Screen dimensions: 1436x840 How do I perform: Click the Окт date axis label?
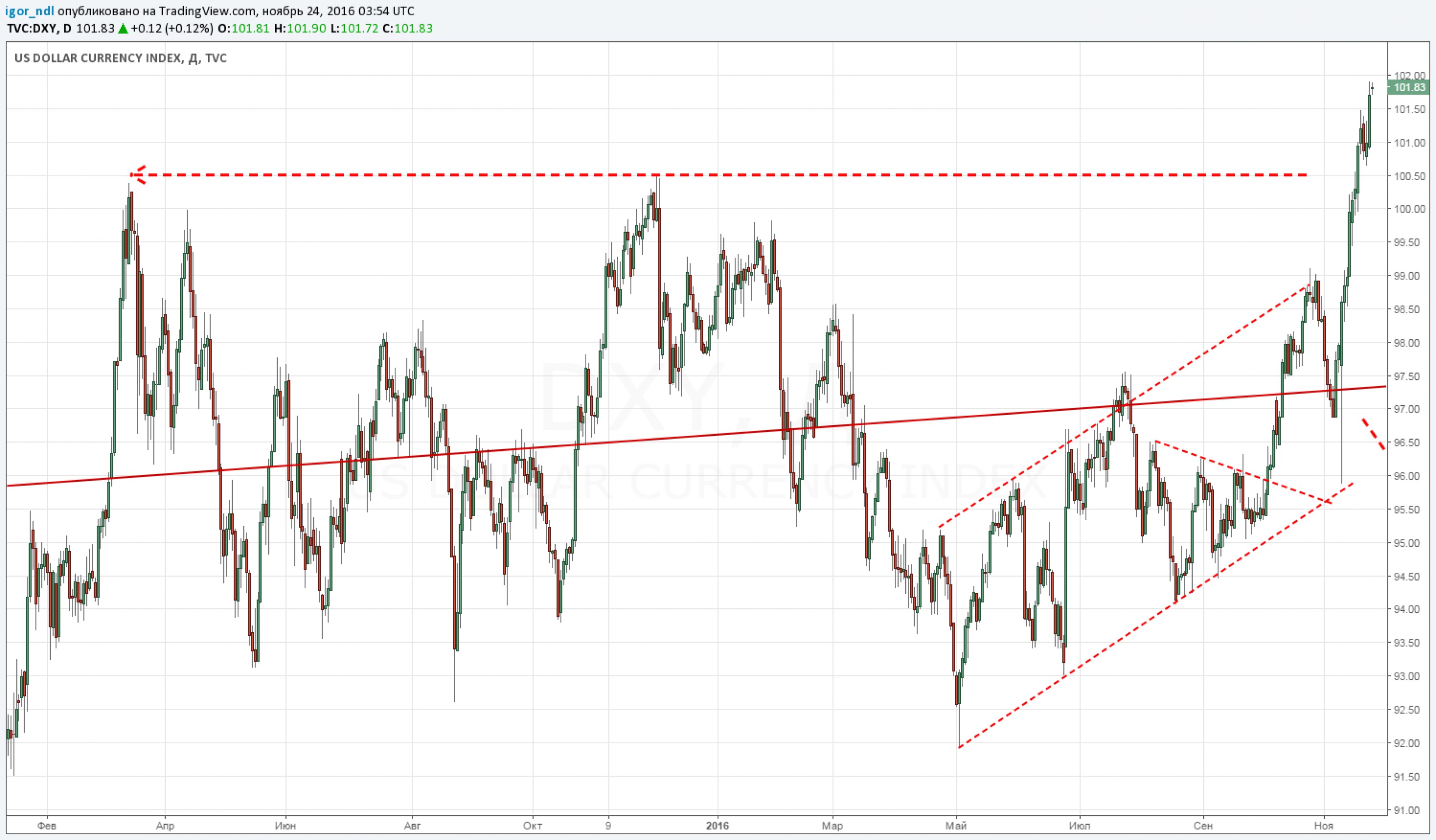(x=532, y=826)
